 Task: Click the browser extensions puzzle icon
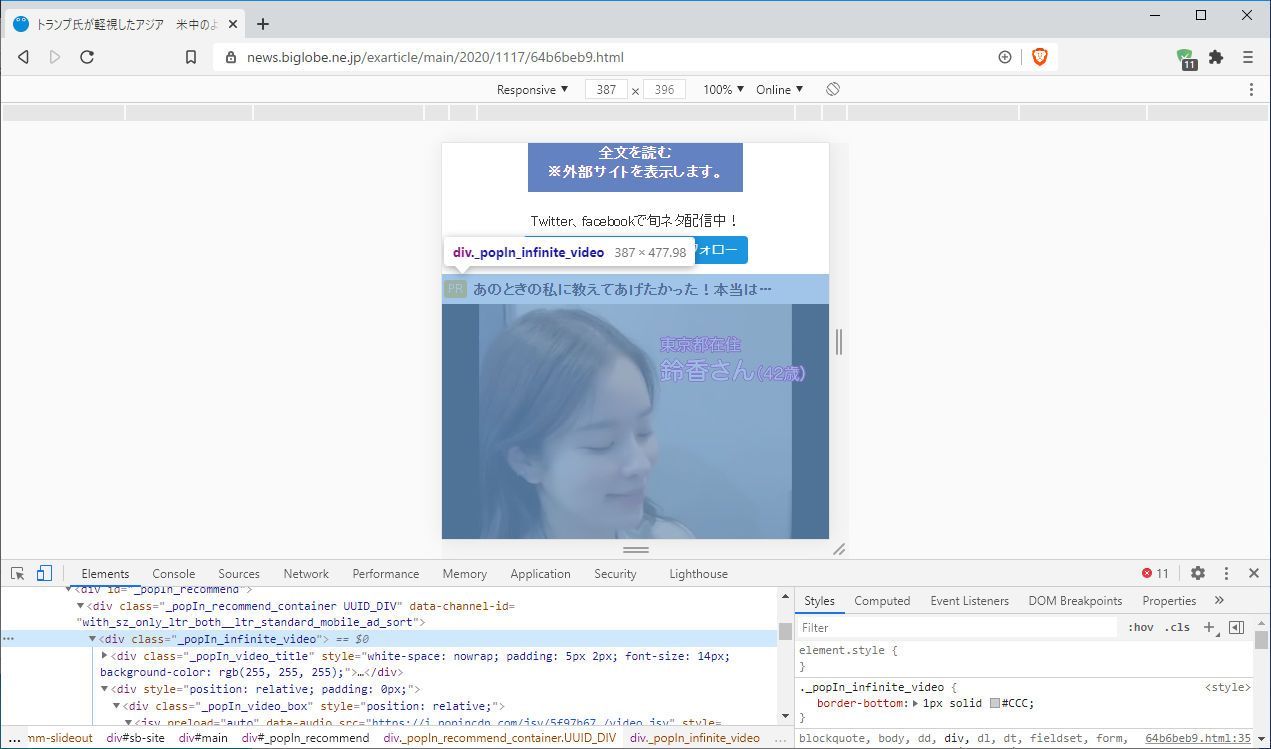click(x=1215, y=57)
